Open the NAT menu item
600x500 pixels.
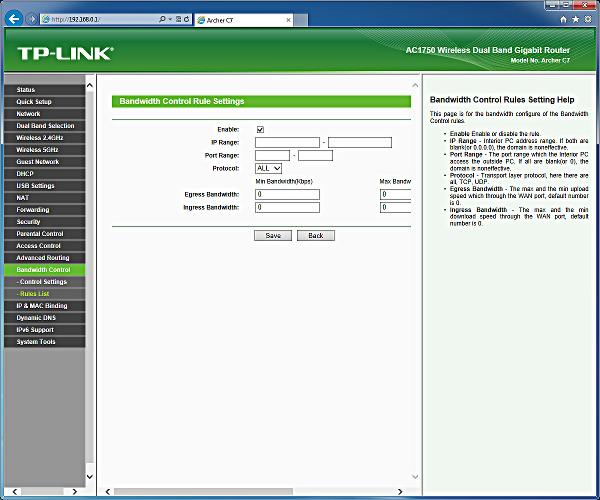coord(45,198)
